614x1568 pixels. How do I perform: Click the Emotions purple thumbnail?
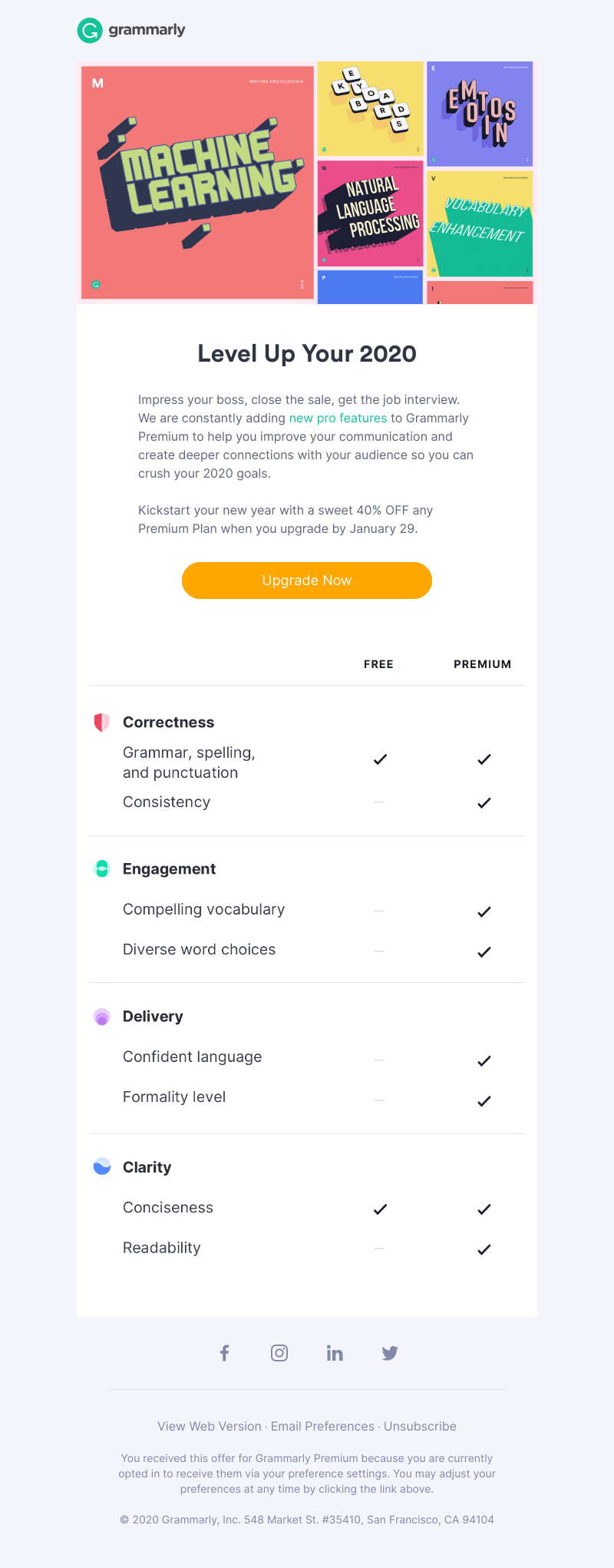click(x=480, y=114)
